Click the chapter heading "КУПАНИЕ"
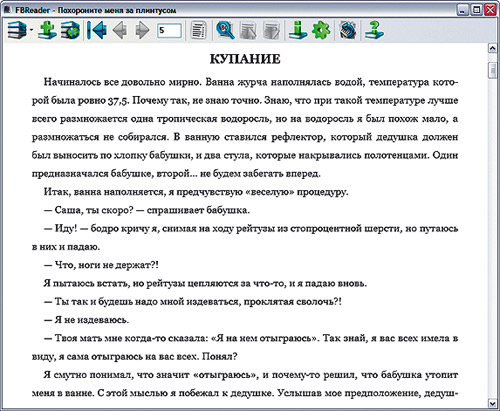The image size is (500, 411). click(245, 59)
